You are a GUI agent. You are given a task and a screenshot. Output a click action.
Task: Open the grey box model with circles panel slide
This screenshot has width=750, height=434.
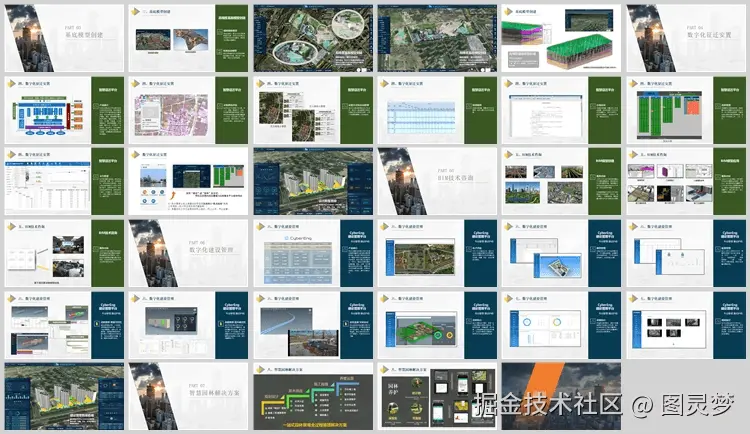click(x=188, y=325)
